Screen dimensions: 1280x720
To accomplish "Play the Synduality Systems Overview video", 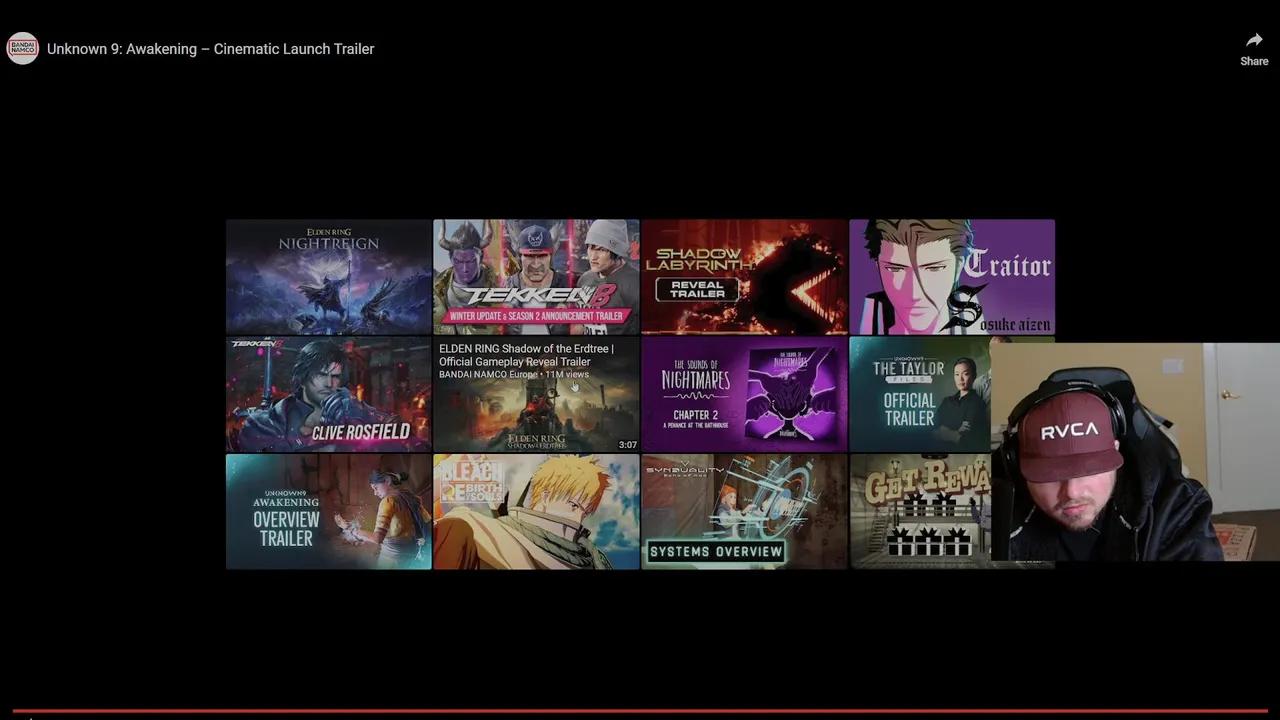I will (744, 512).
